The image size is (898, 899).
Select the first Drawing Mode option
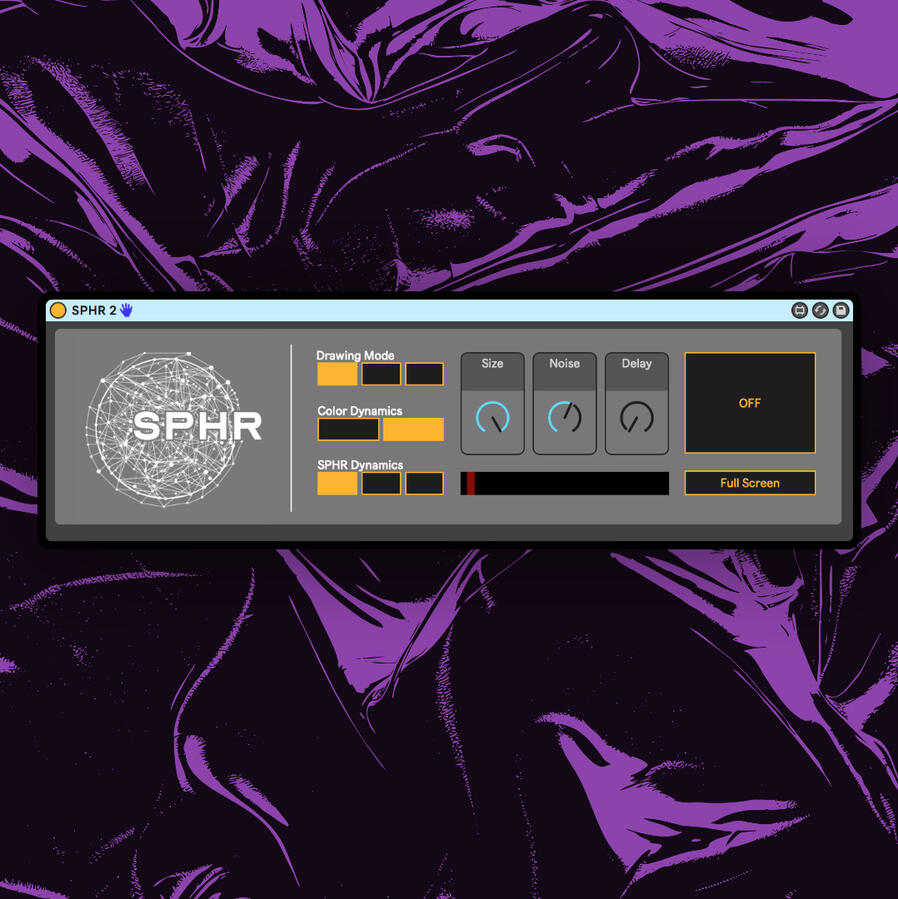click(x=337, y=374)
